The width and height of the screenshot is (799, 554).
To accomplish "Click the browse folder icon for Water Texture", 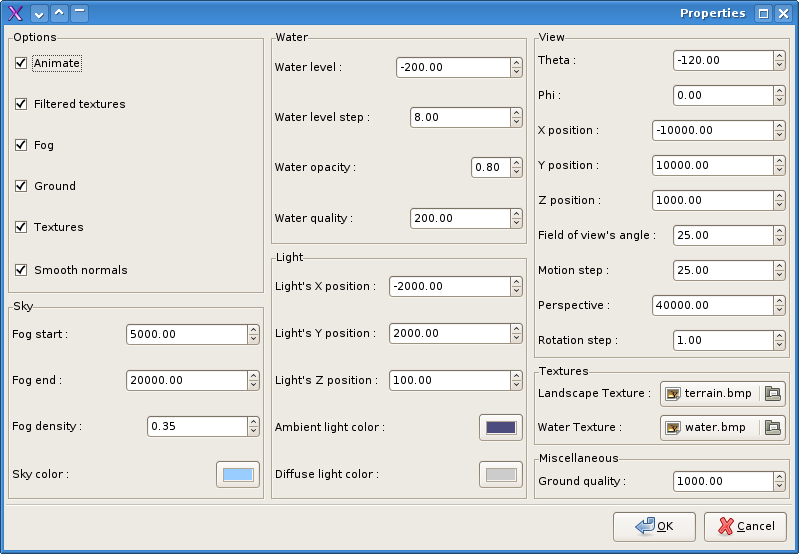I will pos(772,428).
